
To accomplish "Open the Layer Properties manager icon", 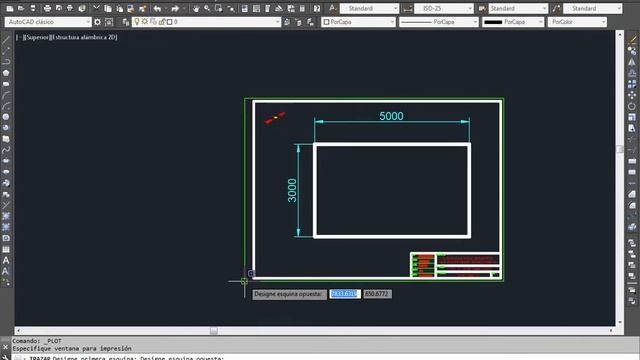I will (x=126, y=22).
